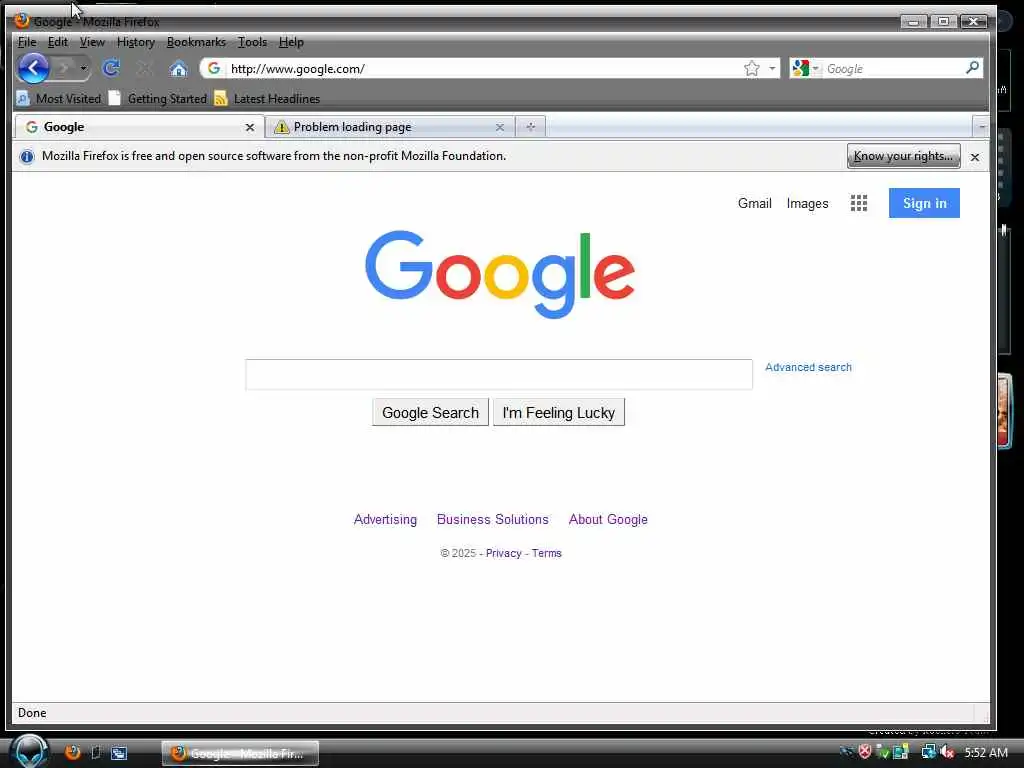Screen dimensions: 1024x768
Task: Open Latest Headlines feed bookmark
Action: (x=267, y=99)
